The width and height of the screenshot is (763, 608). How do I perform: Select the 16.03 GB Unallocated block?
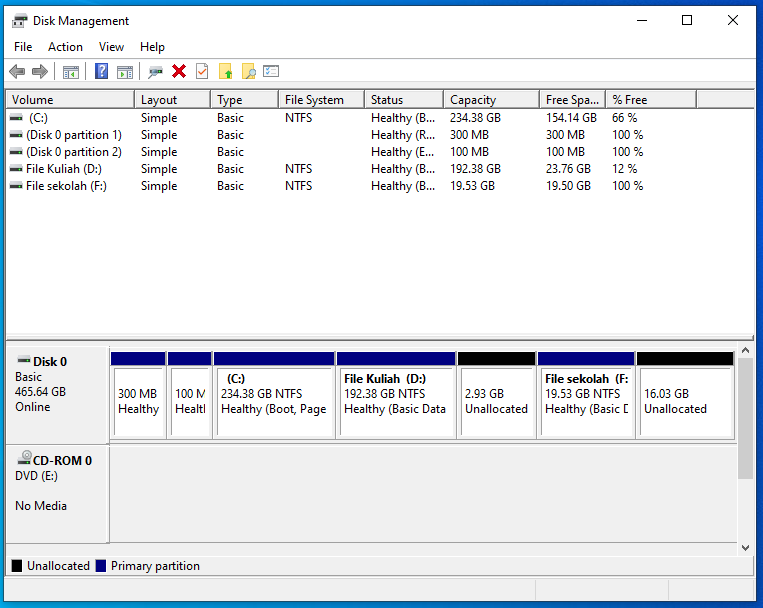click(x=684, y=400)
